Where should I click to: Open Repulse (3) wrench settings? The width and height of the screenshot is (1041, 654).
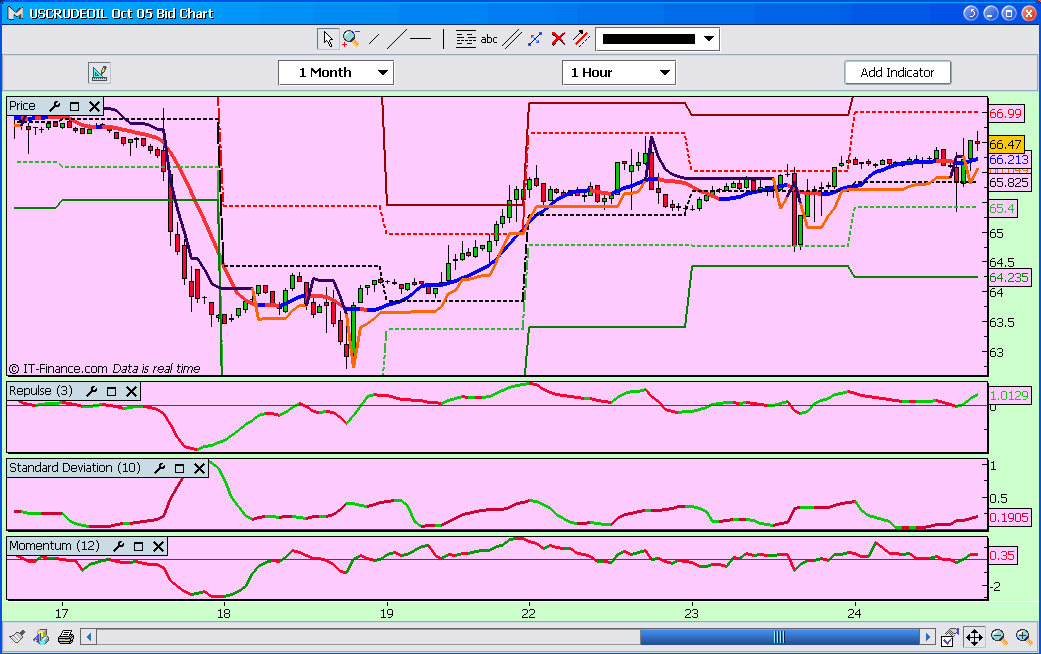(x=92, y=391)
